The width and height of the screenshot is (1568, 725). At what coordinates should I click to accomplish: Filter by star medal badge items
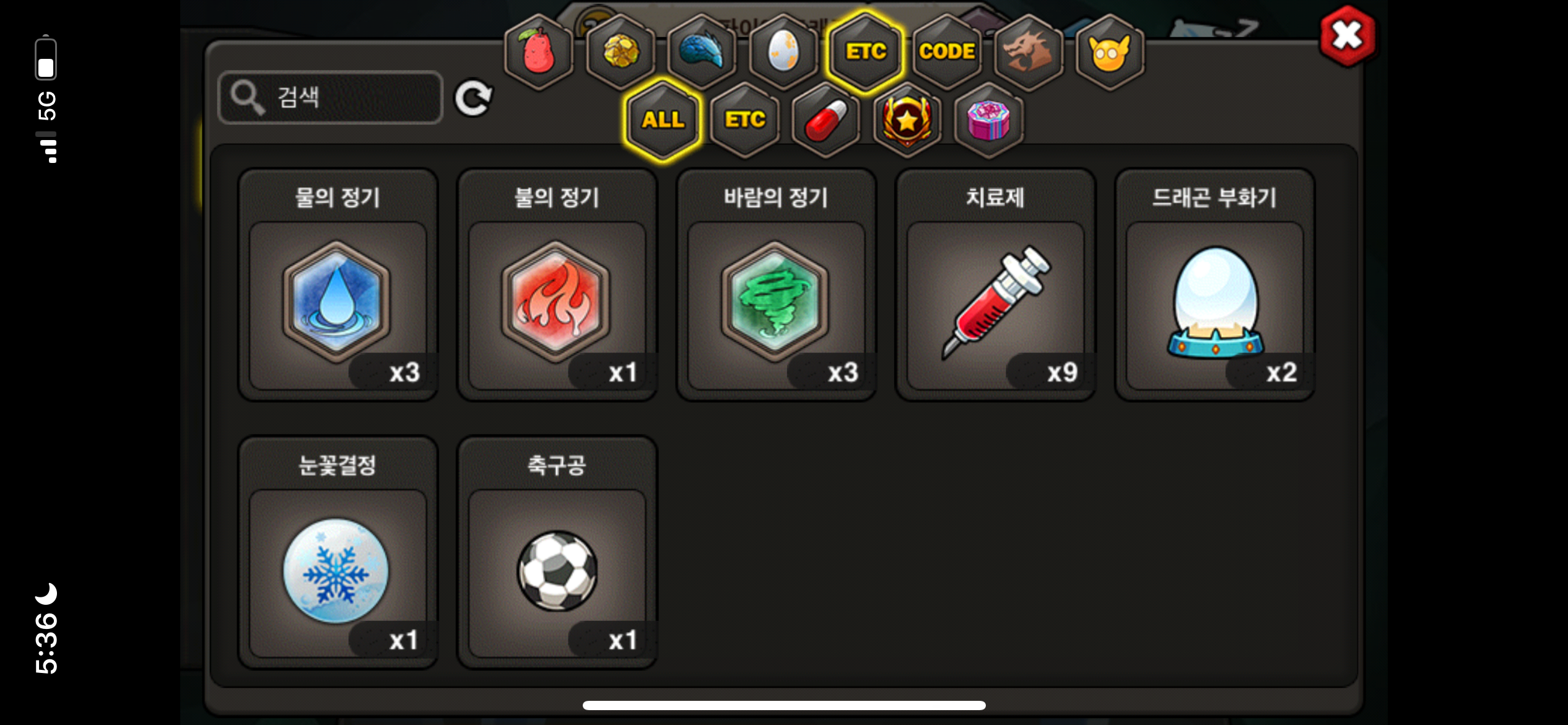coord(907,120)
